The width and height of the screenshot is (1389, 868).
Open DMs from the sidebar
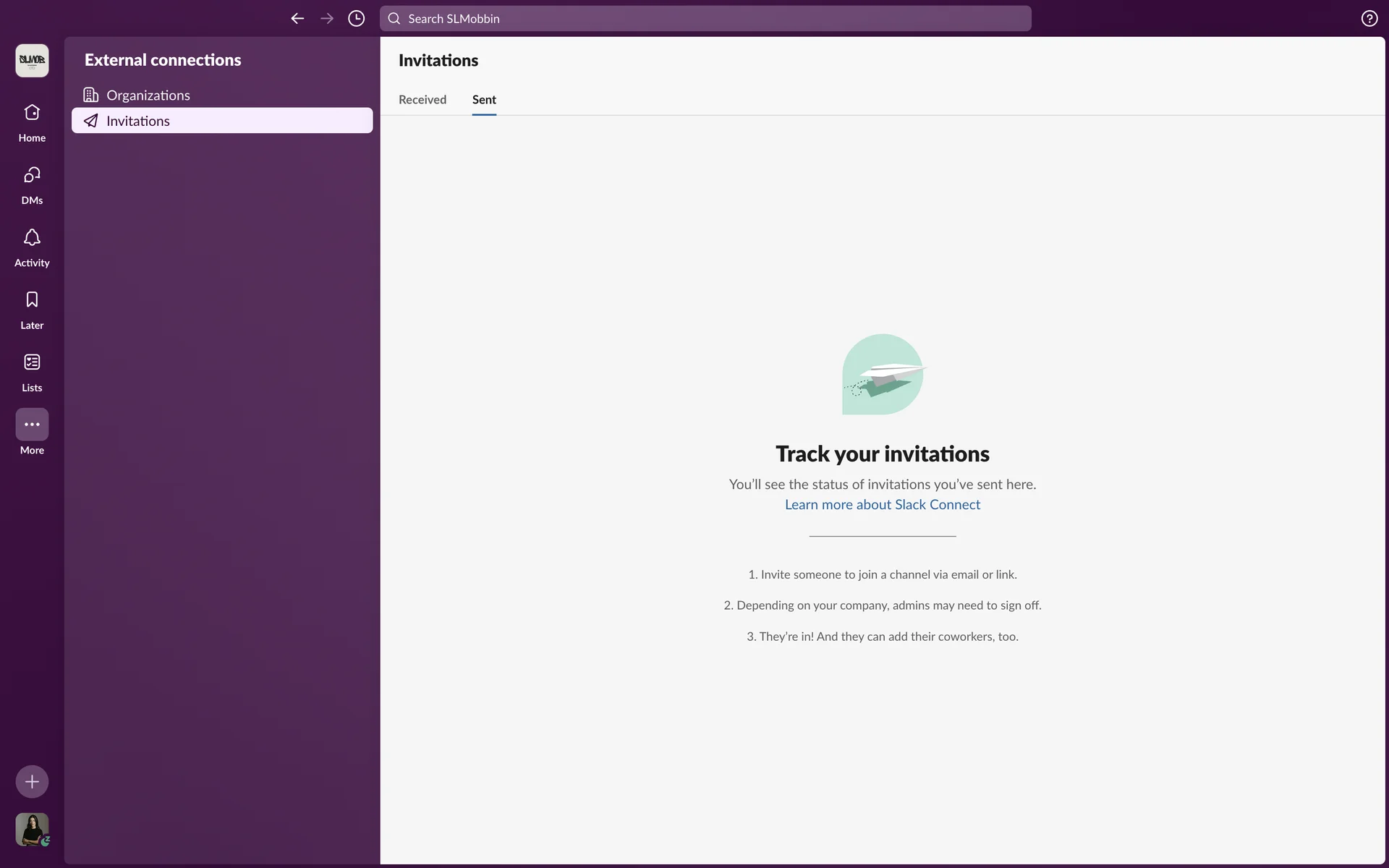(32, 184)
